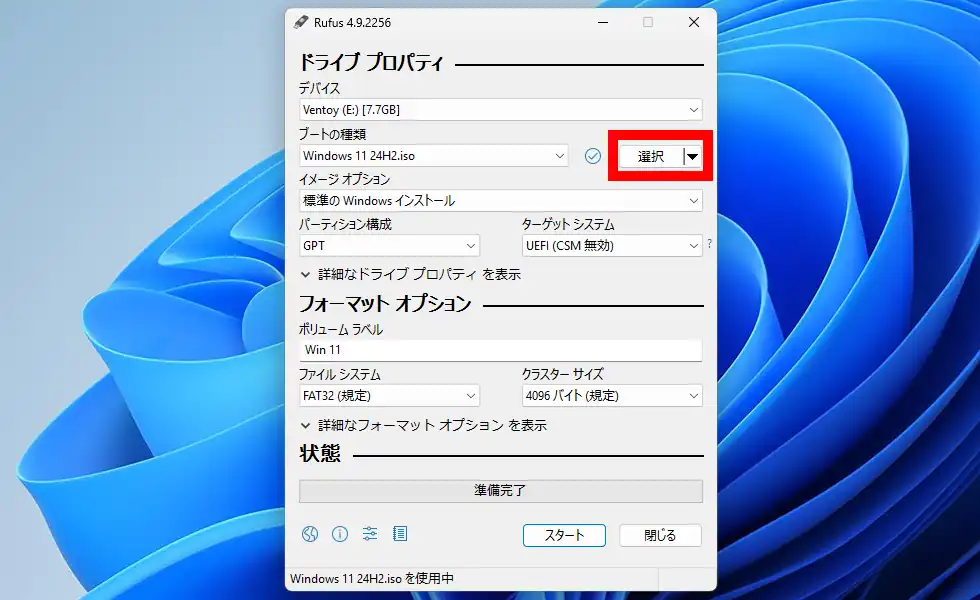This screenshot has height=600, width=980.
Task: Open the GPT partition scheme dropdown
Action: coord(389,246)
